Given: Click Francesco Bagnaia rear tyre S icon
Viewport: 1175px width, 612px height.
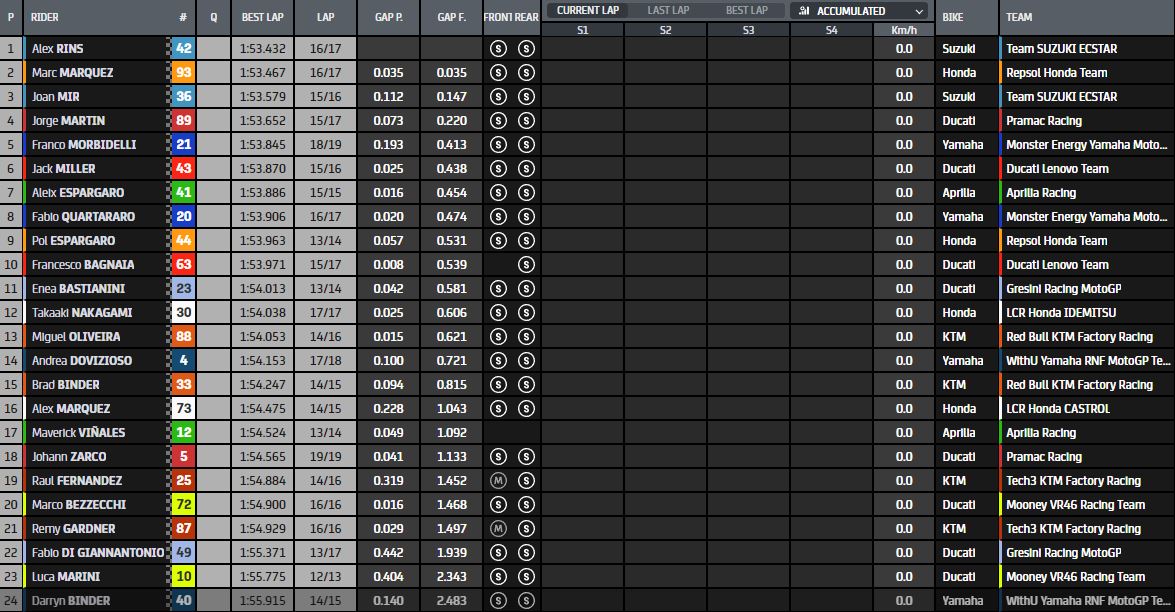Looking at the screenshot, I should point(526,264).
